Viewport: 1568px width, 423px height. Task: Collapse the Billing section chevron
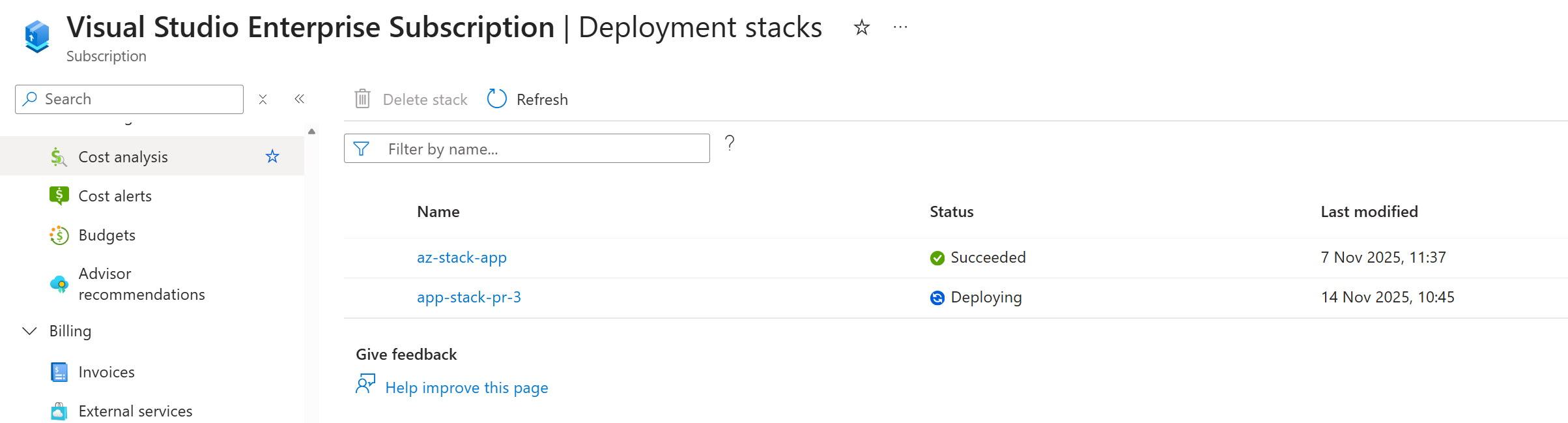[29, 331]
